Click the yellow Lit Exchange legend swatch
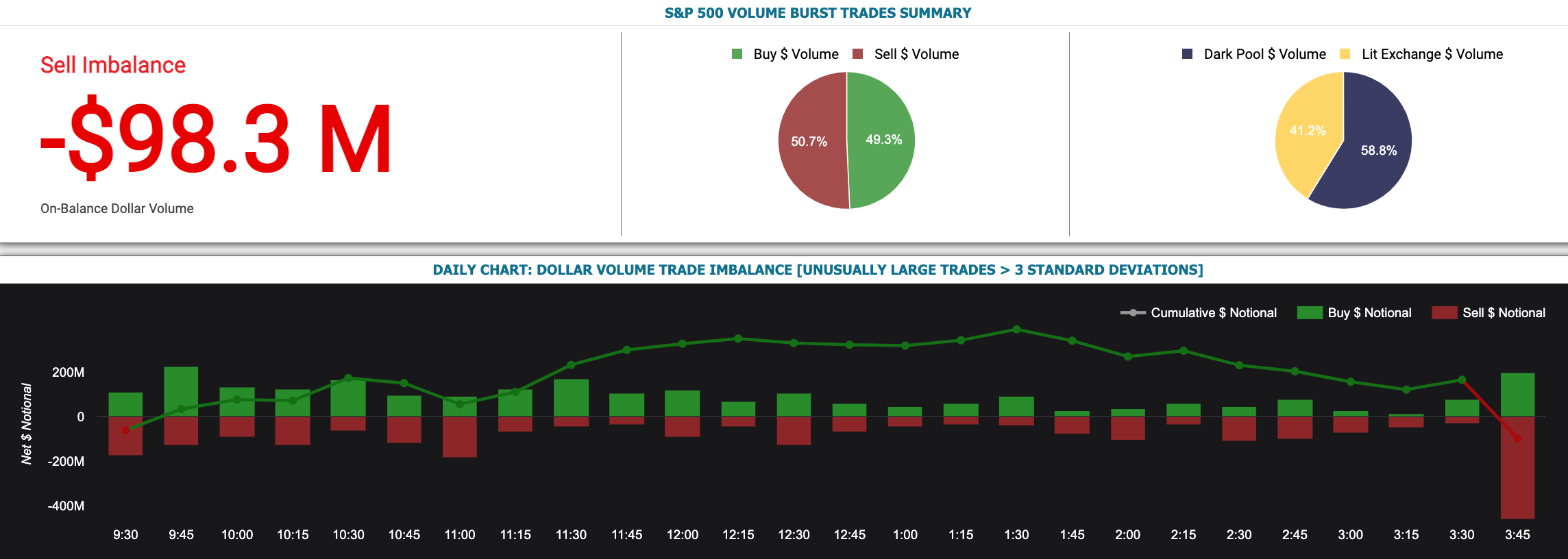This screenshot has width=1568, height=559. 1345,54
